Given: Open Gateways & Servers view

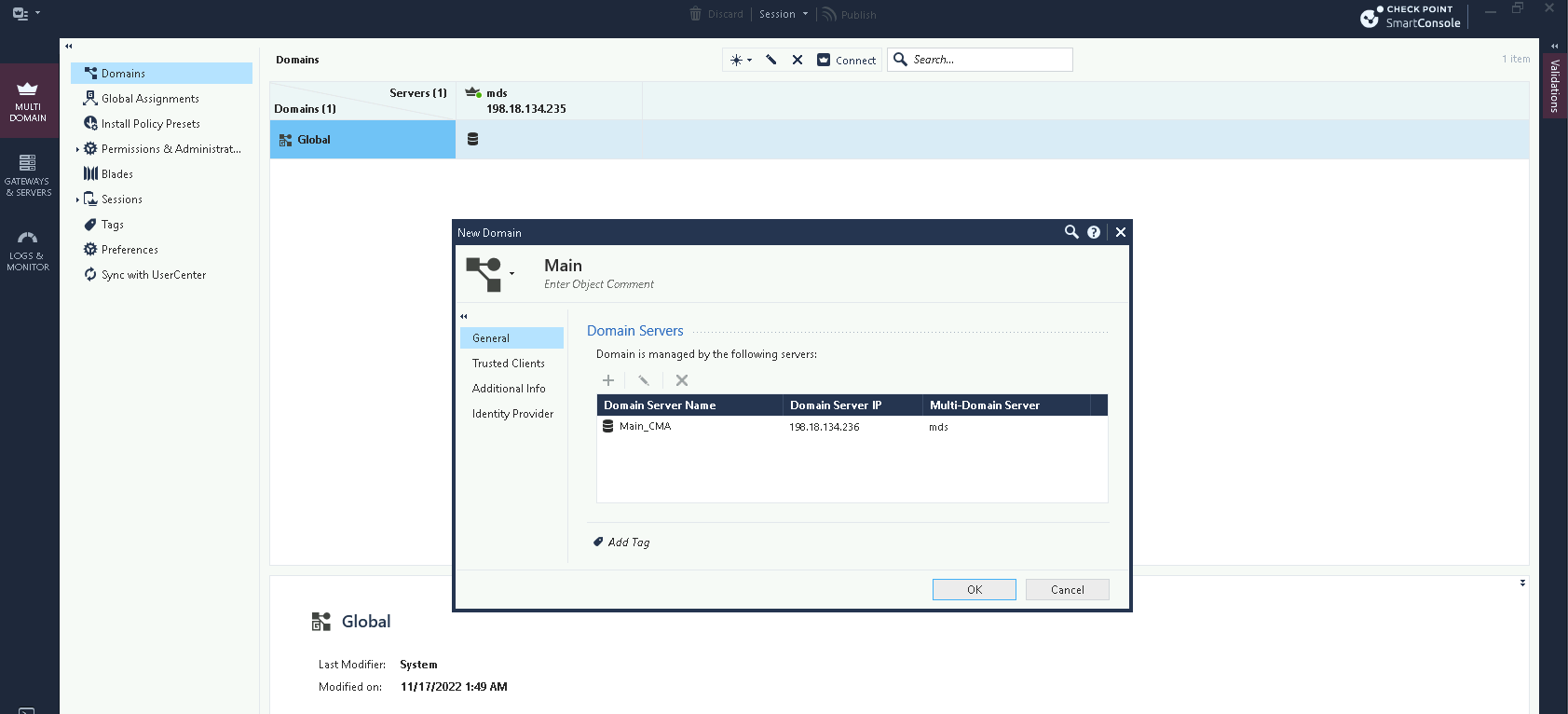Looking at the screenshot, I should click(28, 175).
